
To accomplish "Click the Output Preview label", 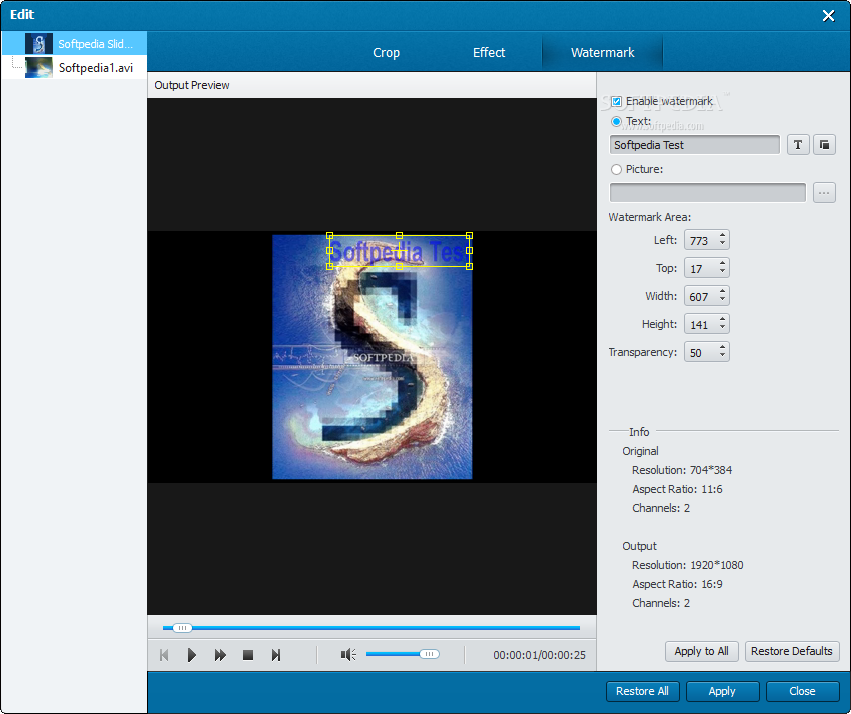I will [x=192, y=85].
